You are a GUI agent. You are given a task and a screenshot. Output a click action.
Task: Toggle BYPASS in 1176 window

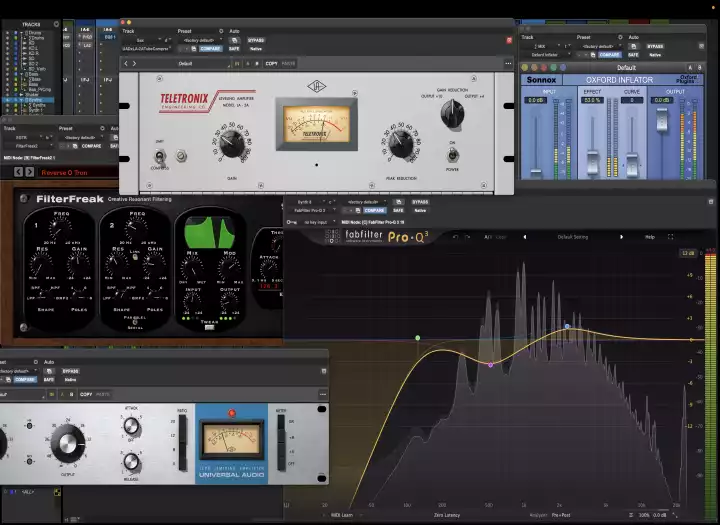[70, 371]
